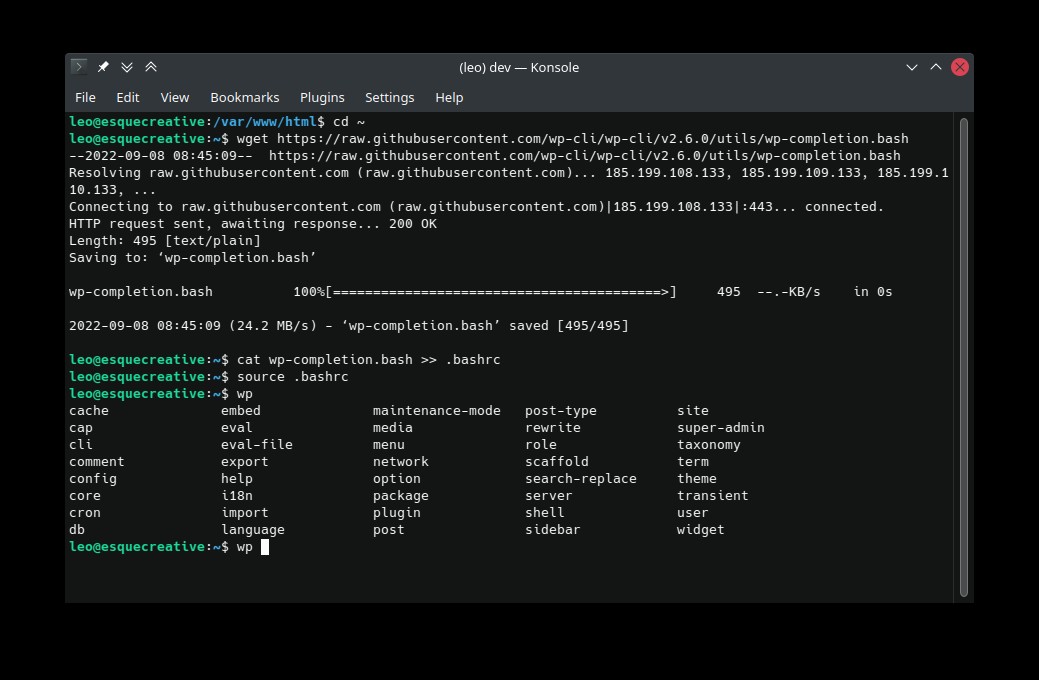Click the 'term' command text

(692, 462)
